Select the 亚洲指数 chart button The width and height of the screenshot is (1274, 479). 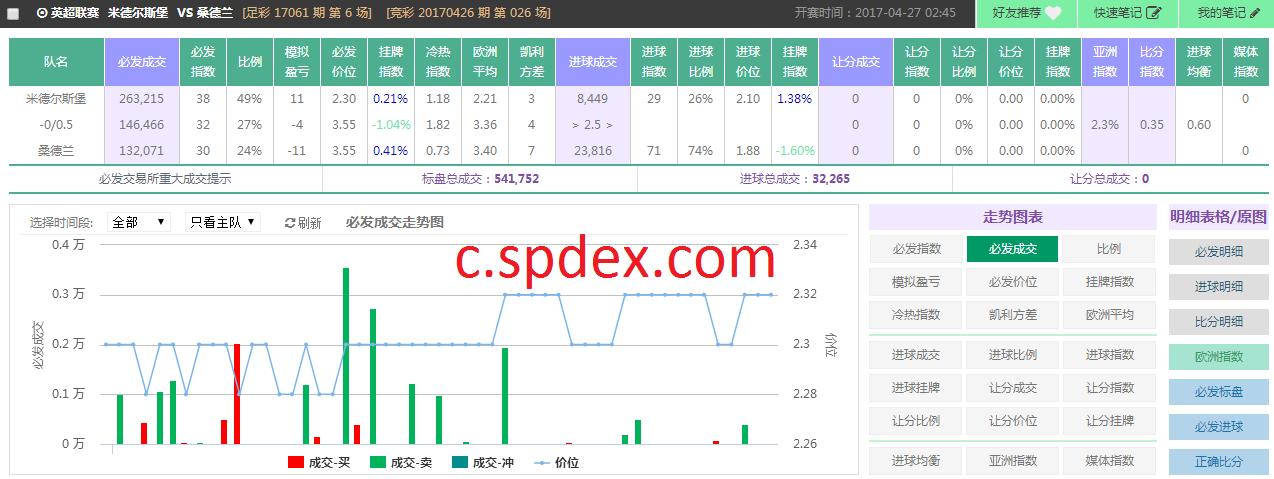pos(1012,460)
